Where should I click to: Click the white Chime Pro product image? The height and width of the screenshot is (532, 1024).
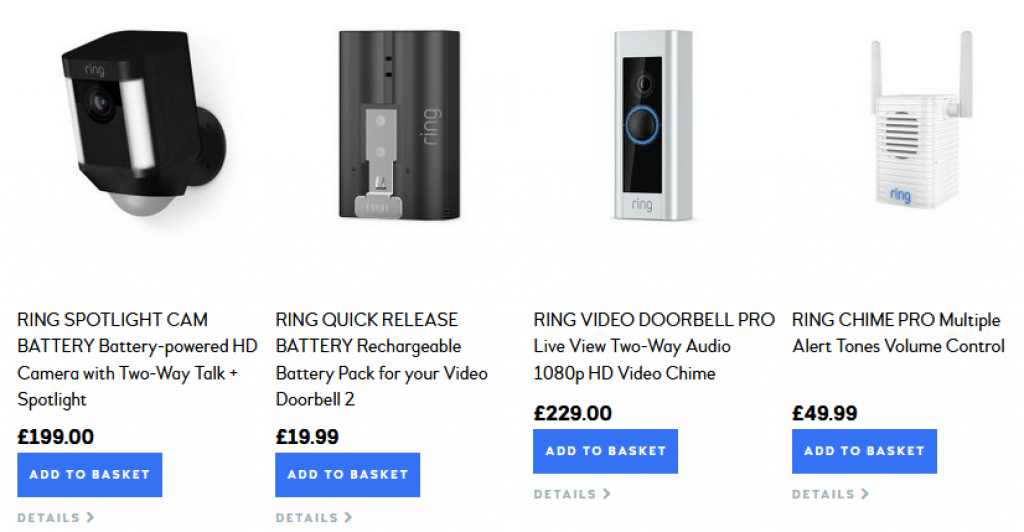(x=921, y=119)
